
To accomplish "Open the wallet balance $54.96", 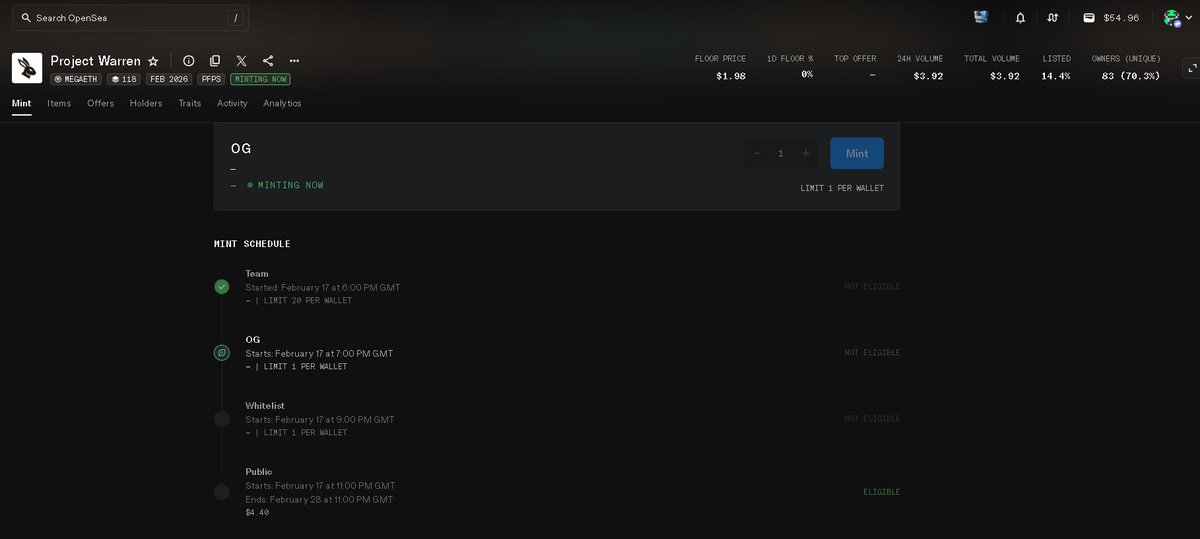I will pos(1111,18).
